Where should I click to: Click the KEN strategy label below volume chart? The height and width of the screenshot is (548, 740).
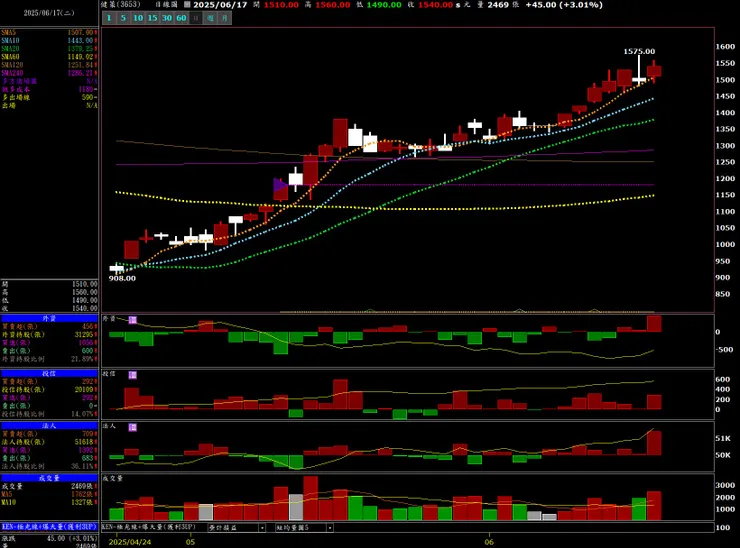[148, 527]
